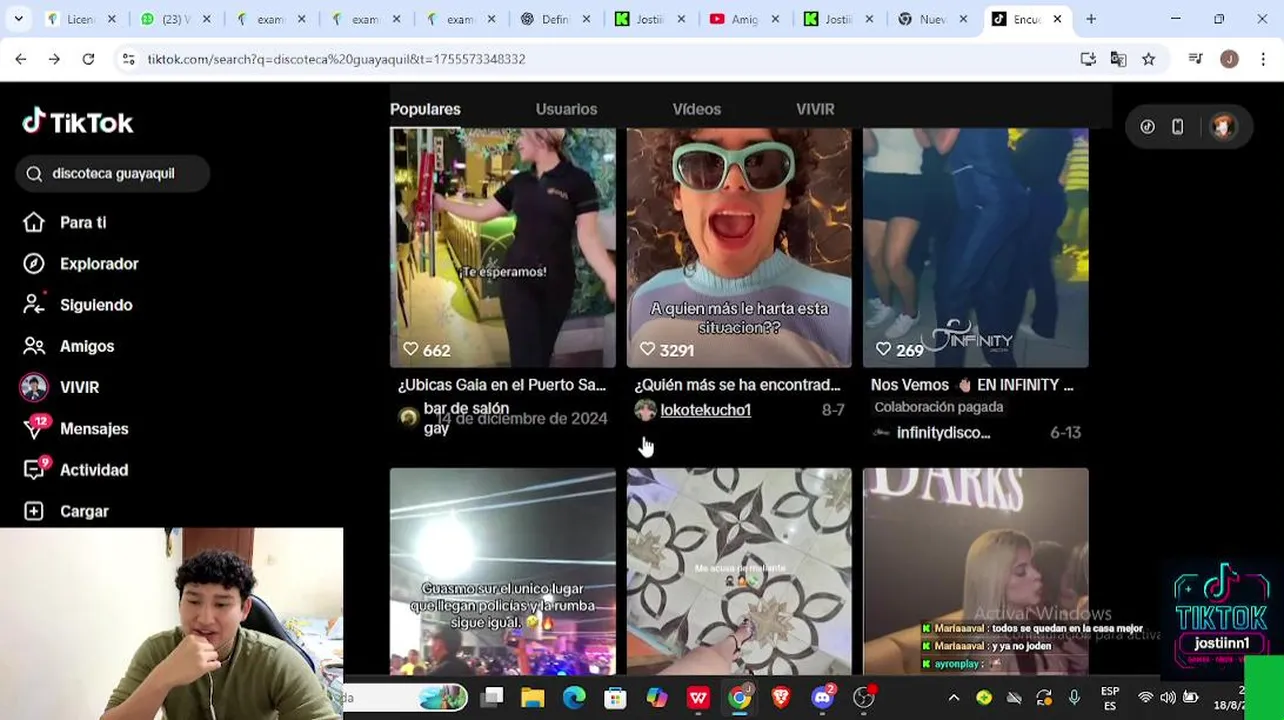Switch ESP keyboard language indicator
The height and width of the screenshot is (720, 1284).
click(1110, 698)
